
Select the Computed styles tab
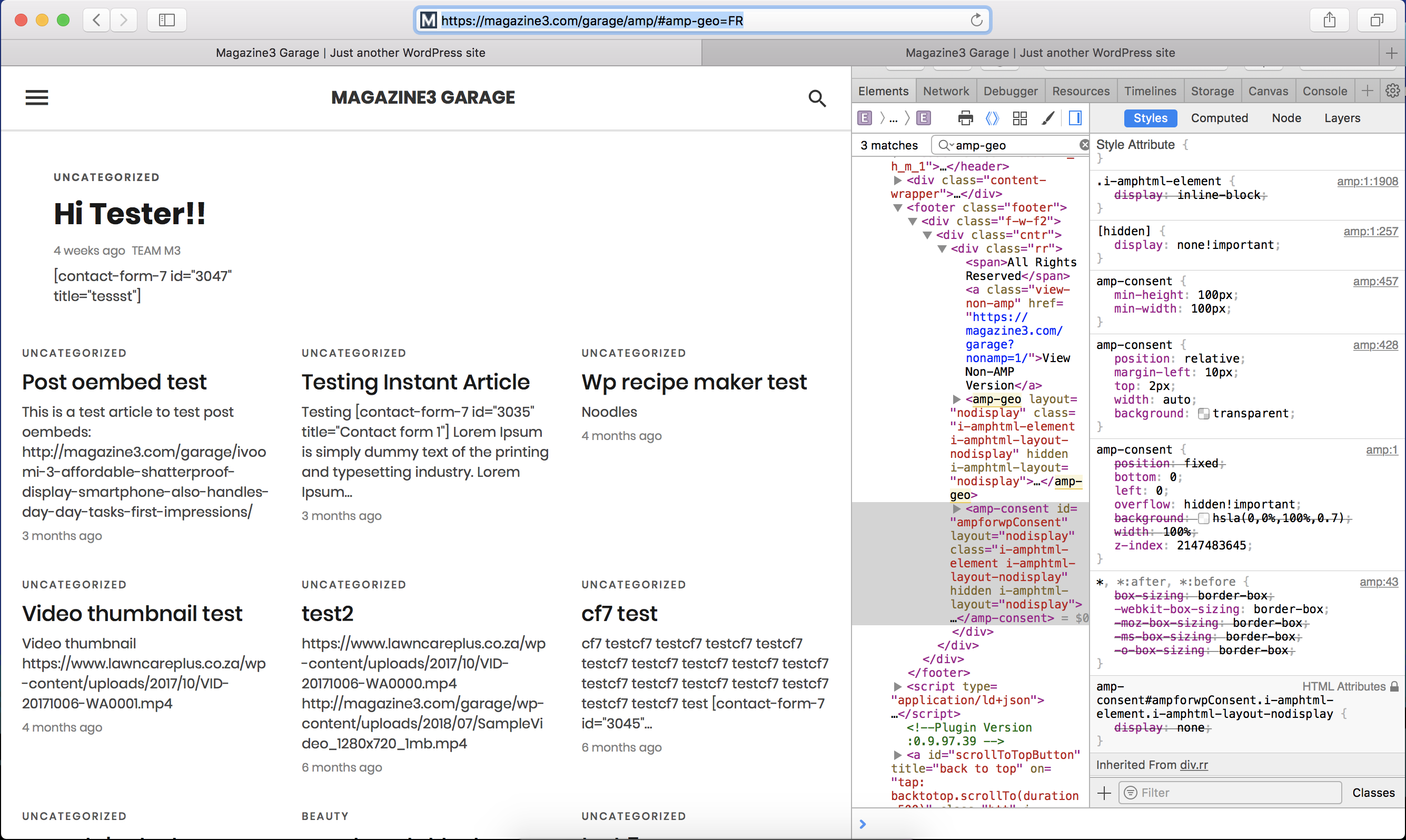[1219, 118]
